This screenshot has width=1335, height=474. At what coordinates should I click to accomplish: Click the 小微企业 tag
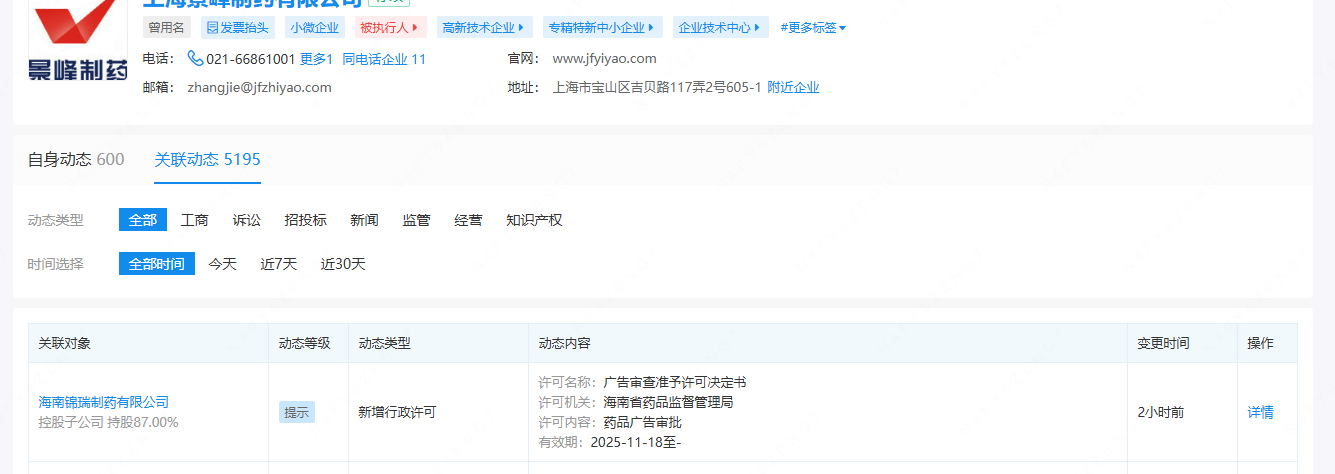pyautogui.click(x=314, y=28)
